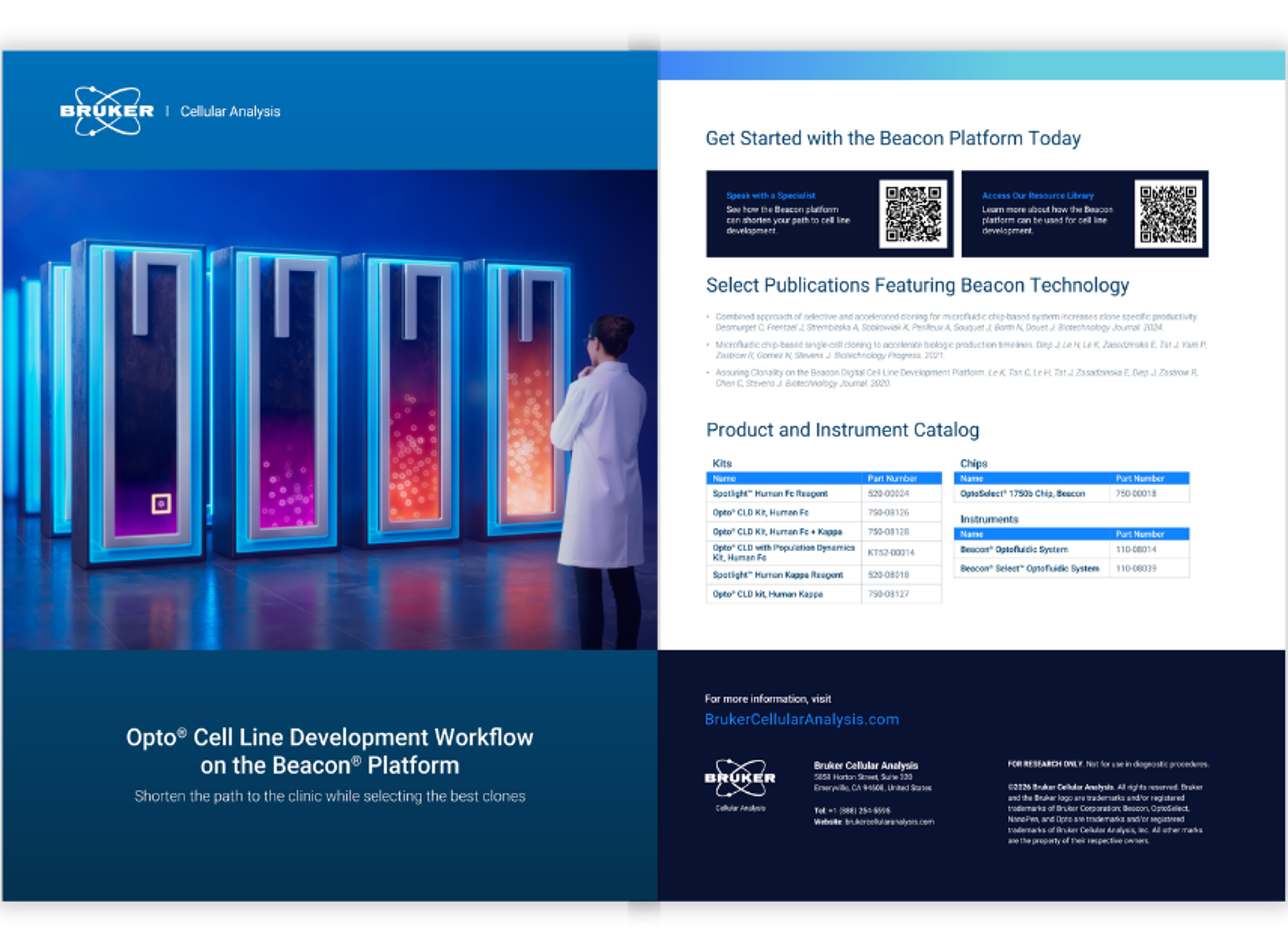The width and height of the screenshot is (1288, 951).
Task: Click part number 110-08014
Action: pos(1135,550)
